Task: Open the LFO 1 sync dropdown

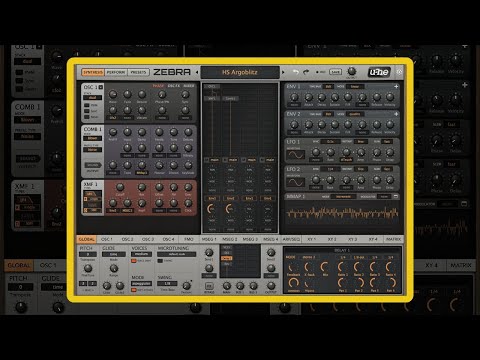Action: click(330, 142)
